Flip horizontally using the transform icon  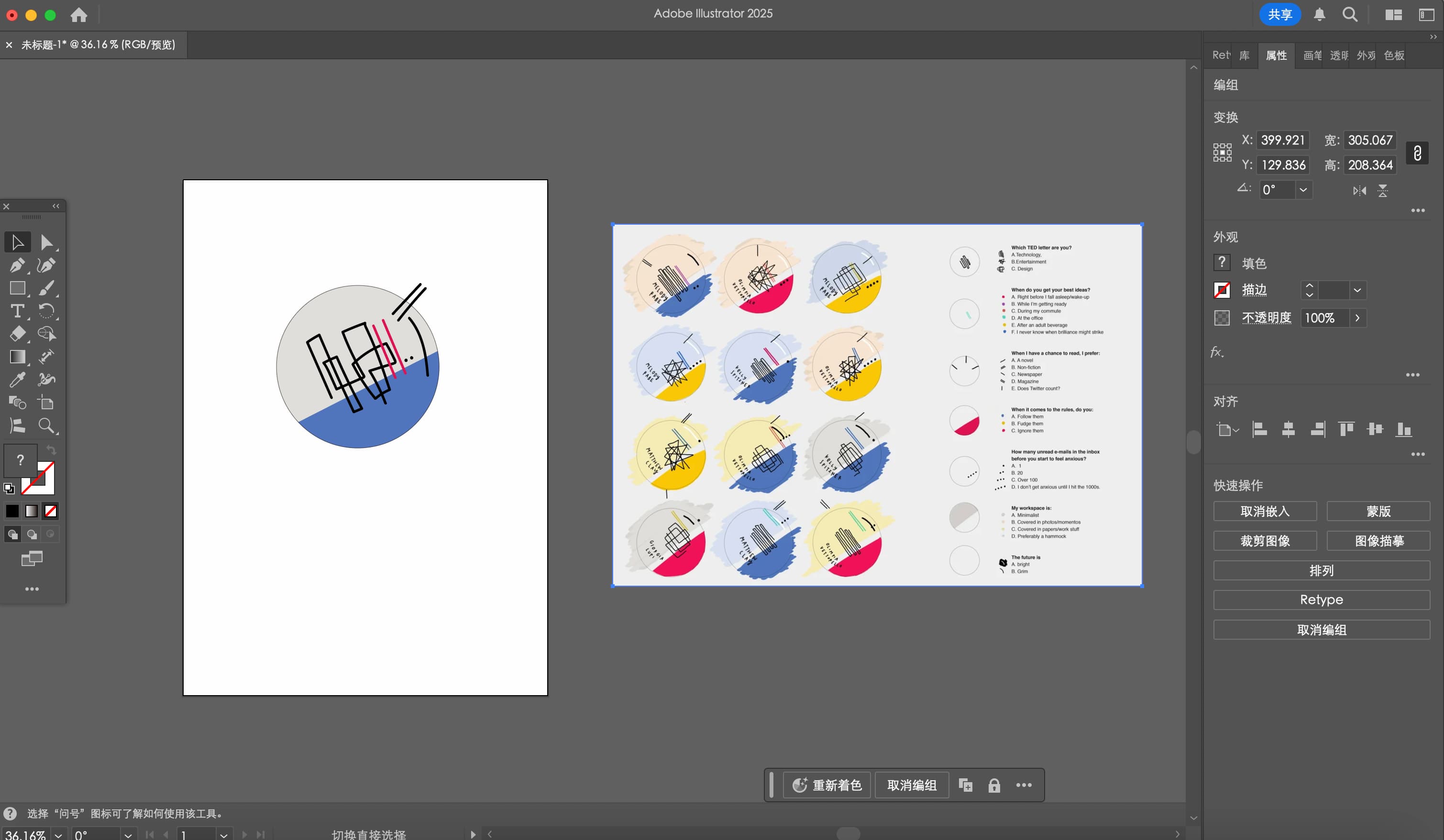click(1359, 191)
